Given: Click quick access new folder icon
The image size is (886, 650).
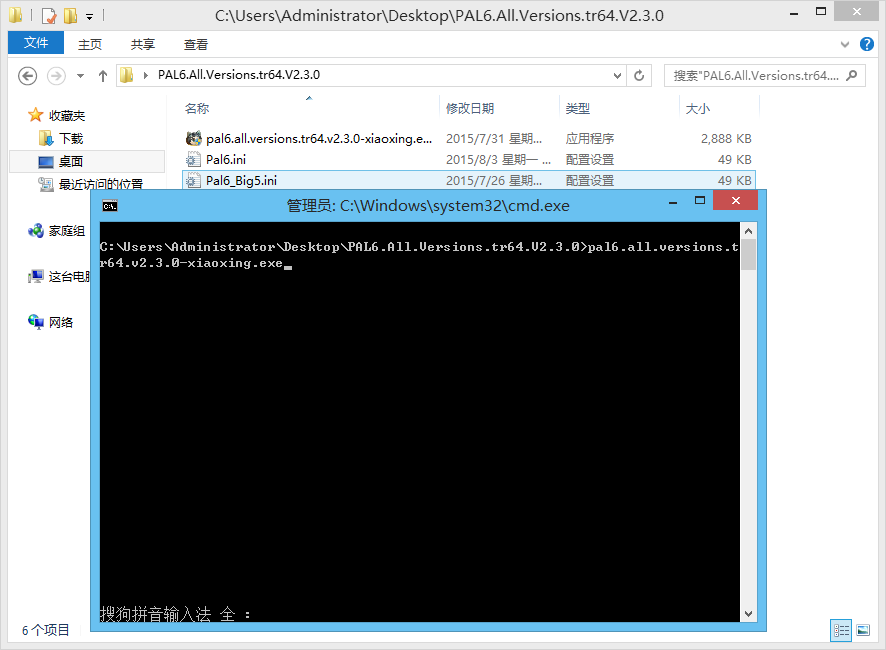Looking at the screenshot, I should coord(71,15).
